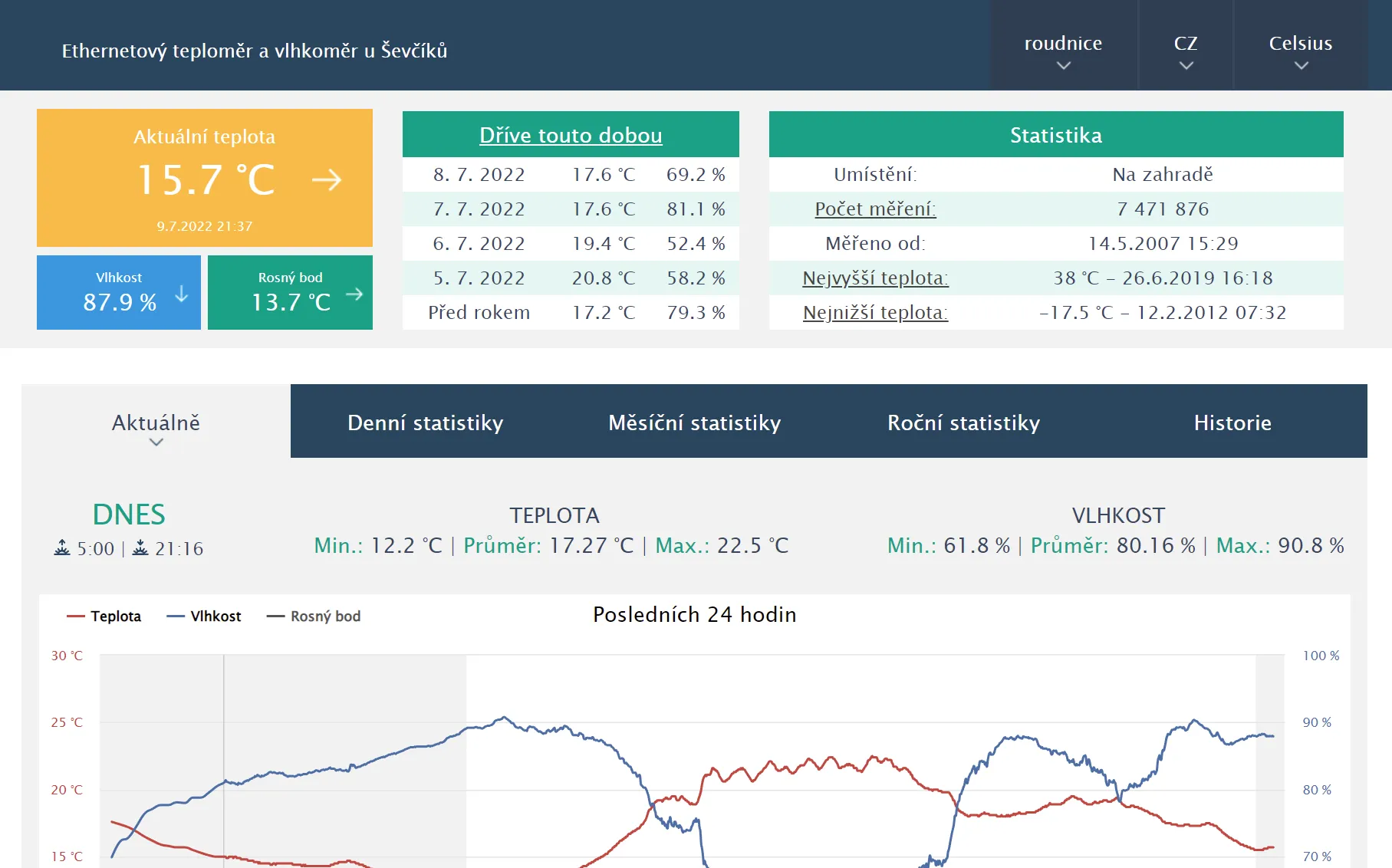Viewport: 1392px width, 868px height.
Task: Click the Dříve touto dobou link
Action: point(571,135)
